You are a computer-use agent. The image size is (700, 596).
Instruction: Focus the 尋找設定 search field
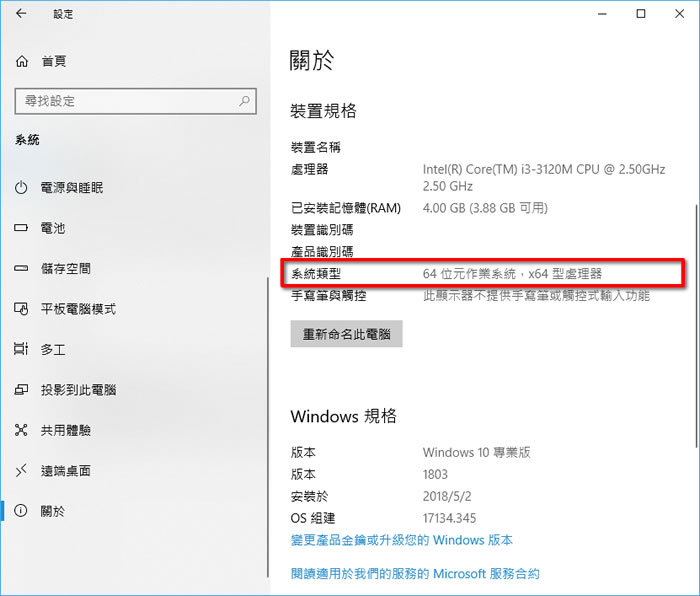135,101
